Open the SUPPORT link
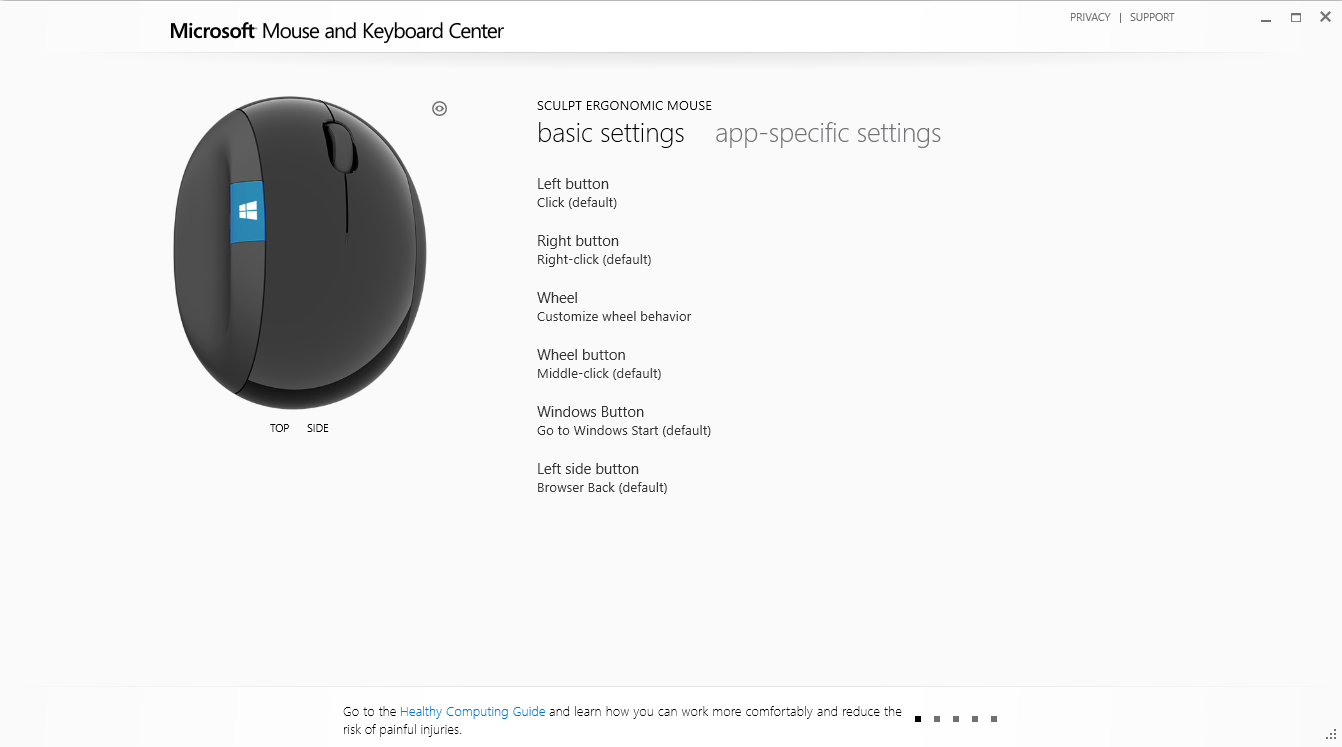1342x747 pixels. 1152,17
